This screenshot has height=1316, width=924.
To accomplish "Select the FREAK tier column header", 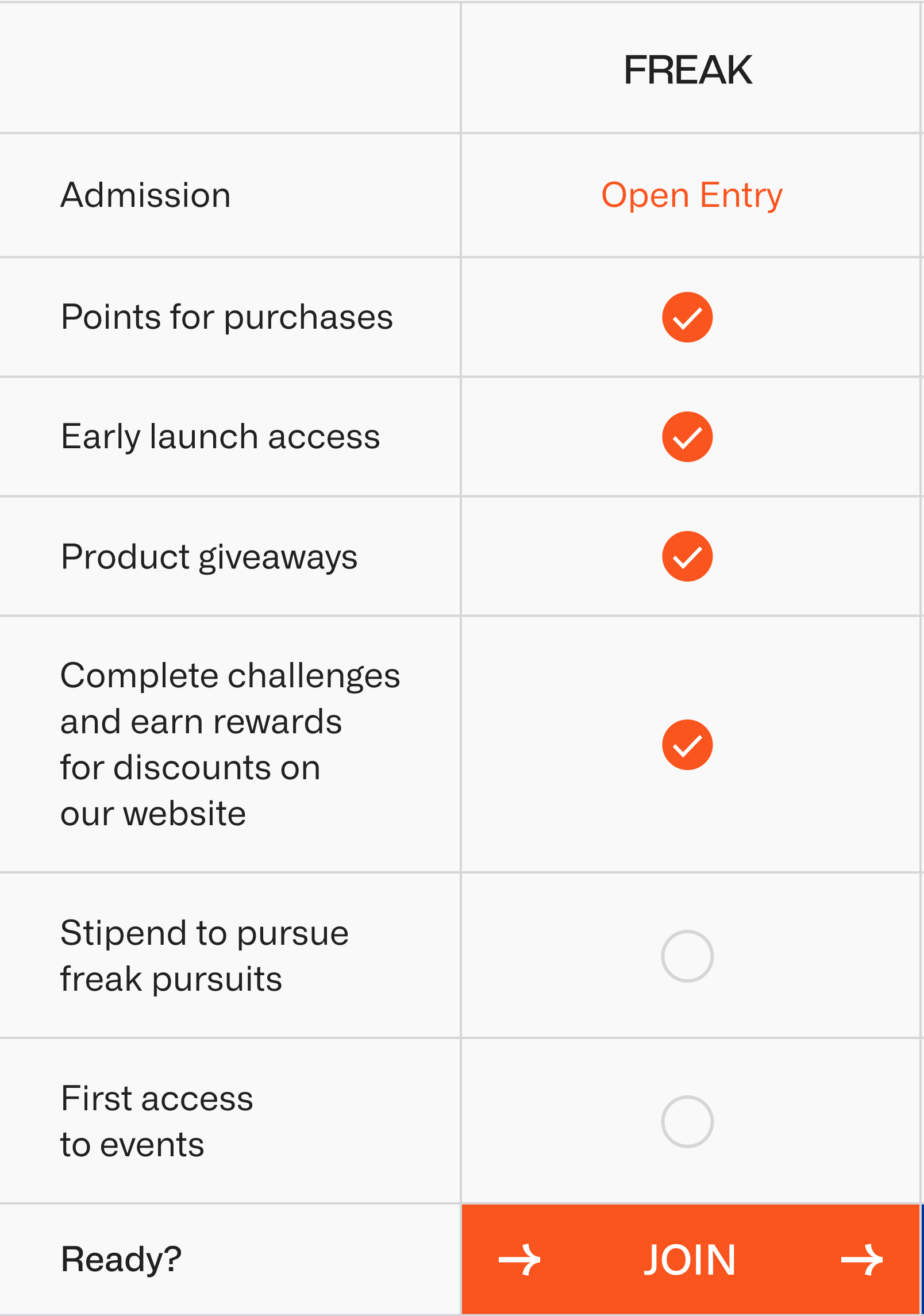I will [x=688, y=70].
